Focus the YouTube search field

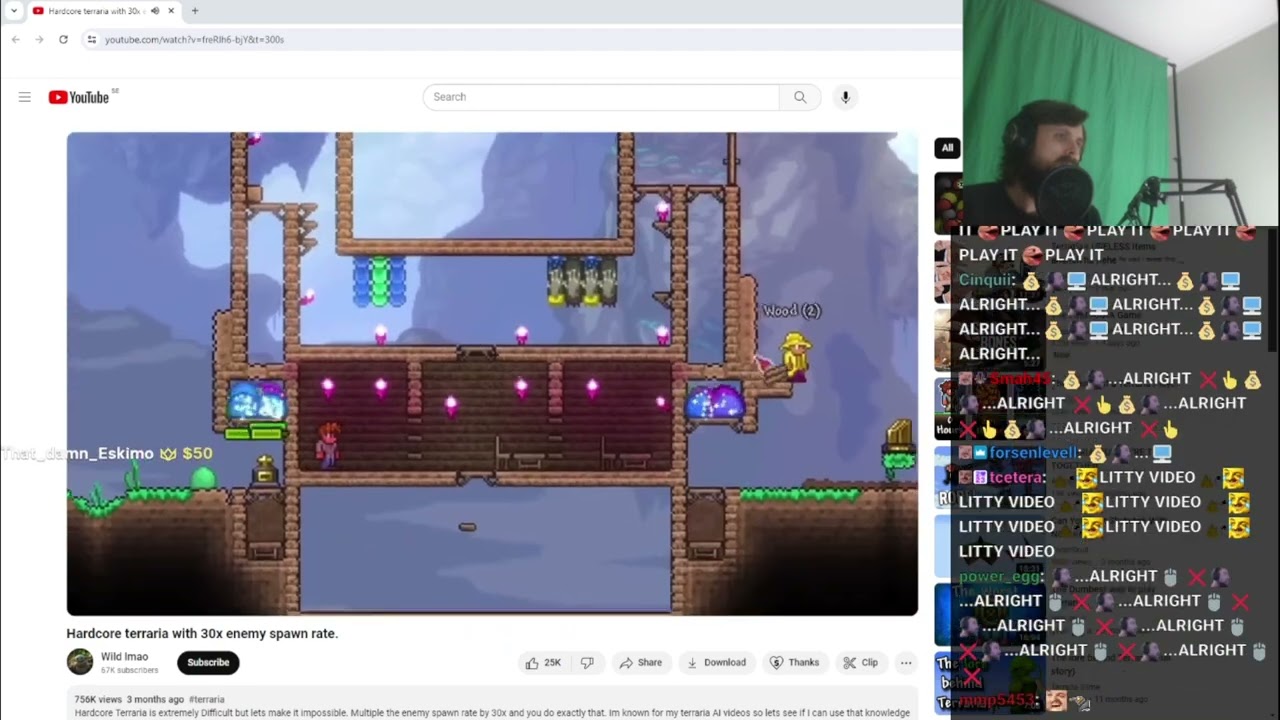point(601,97)
